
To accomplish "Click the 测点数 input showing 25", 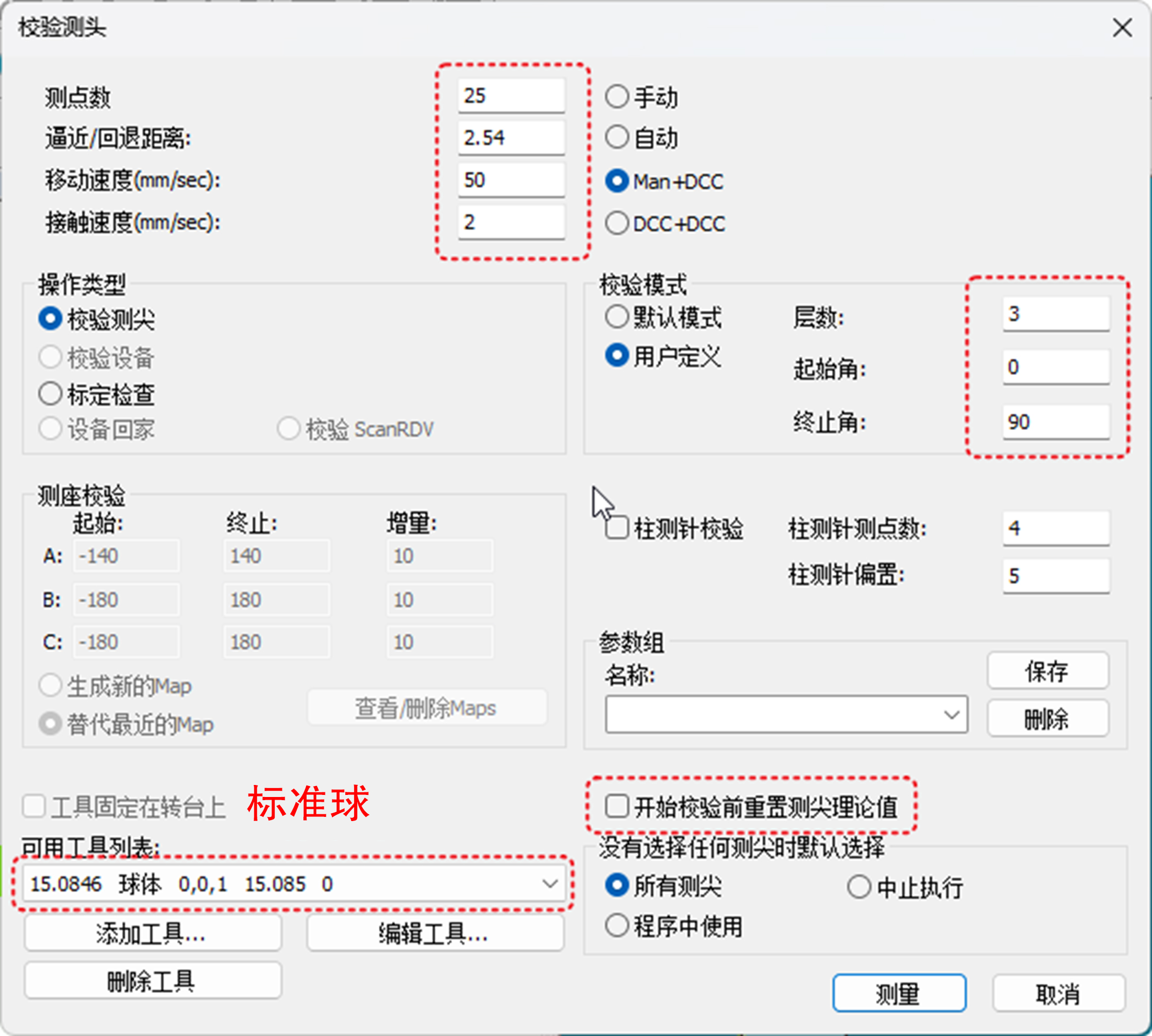I will tap(511, 95).
